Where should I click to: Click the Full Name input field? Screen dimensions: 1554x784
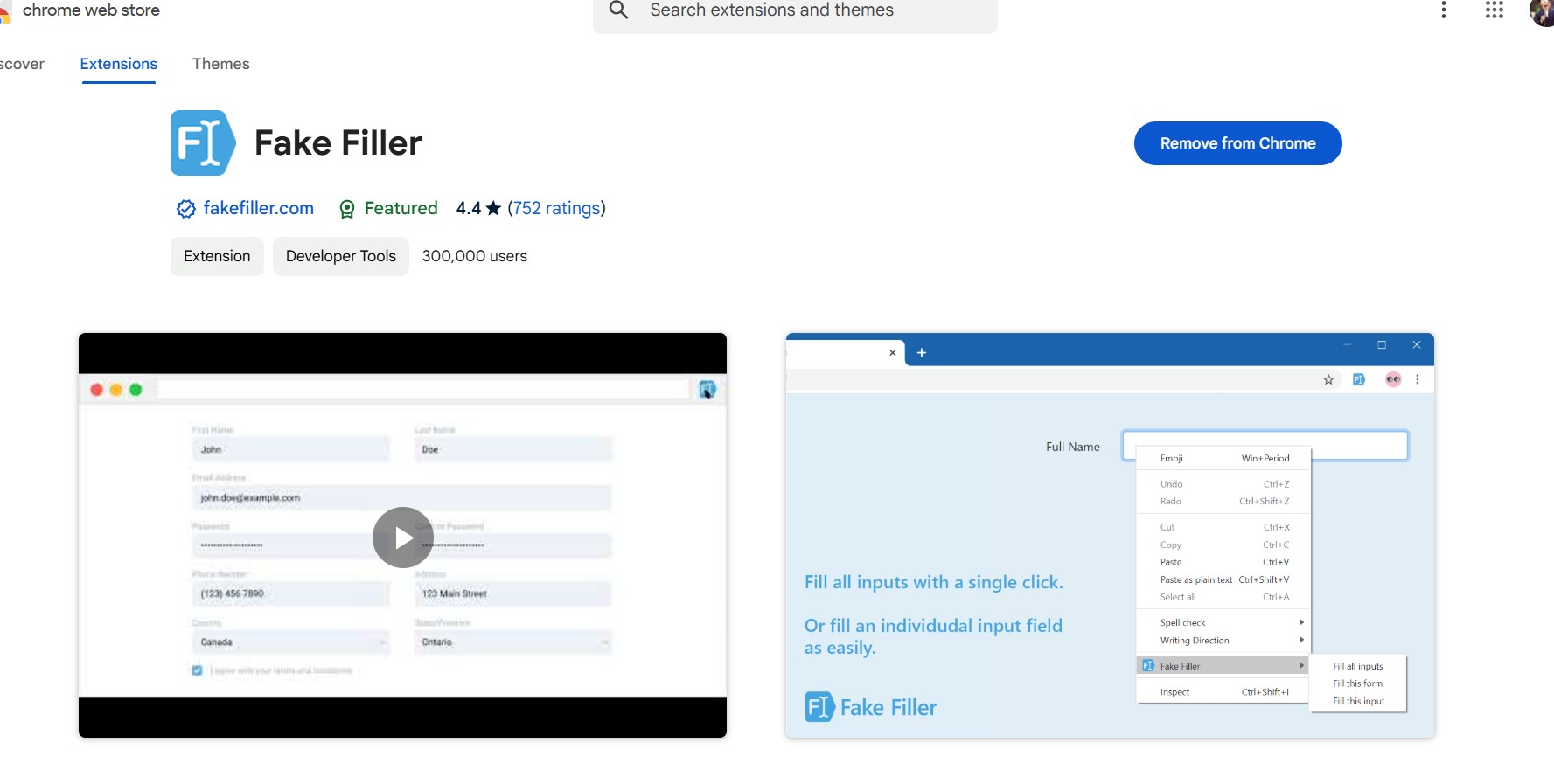click(1265, 445)
